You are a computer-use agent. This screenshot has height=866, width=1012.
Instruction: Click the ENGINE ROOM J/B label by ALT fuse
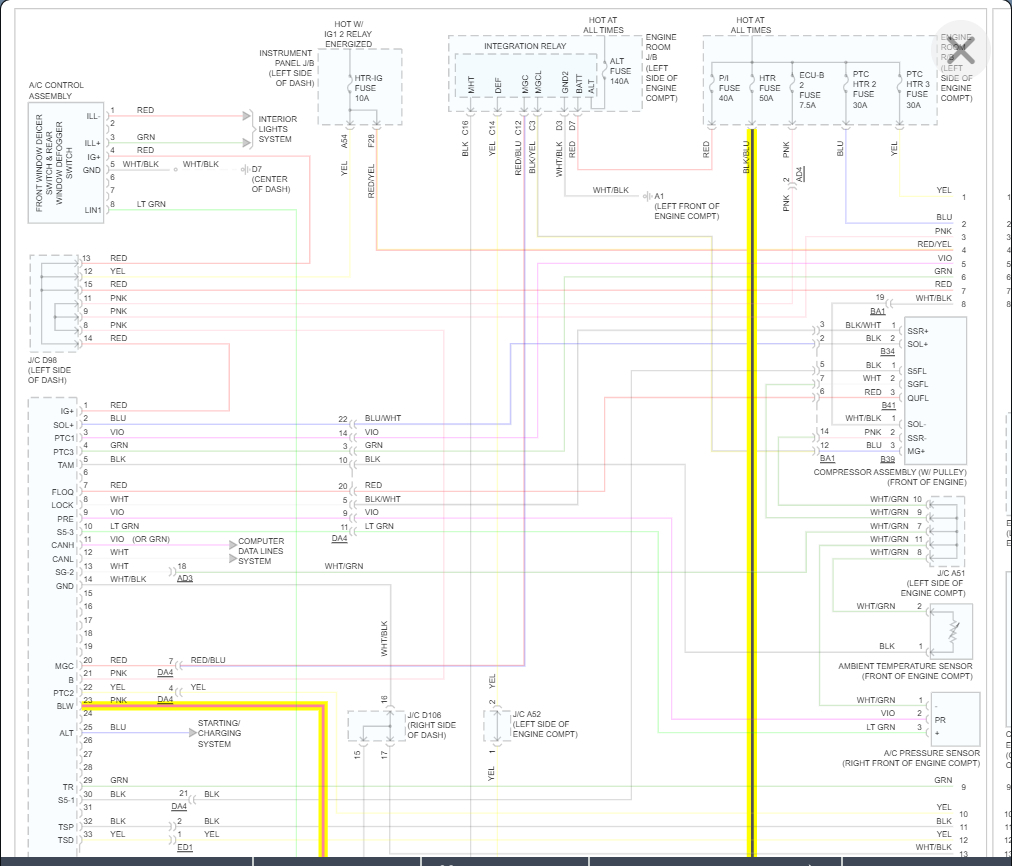[662, 68]
